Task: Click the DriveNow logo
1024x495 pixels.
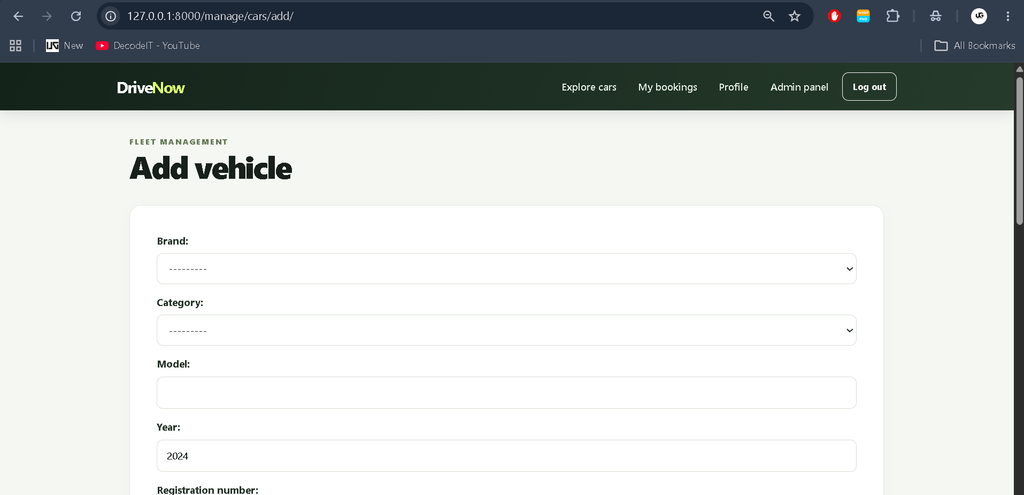Action: tap(151, 88)
